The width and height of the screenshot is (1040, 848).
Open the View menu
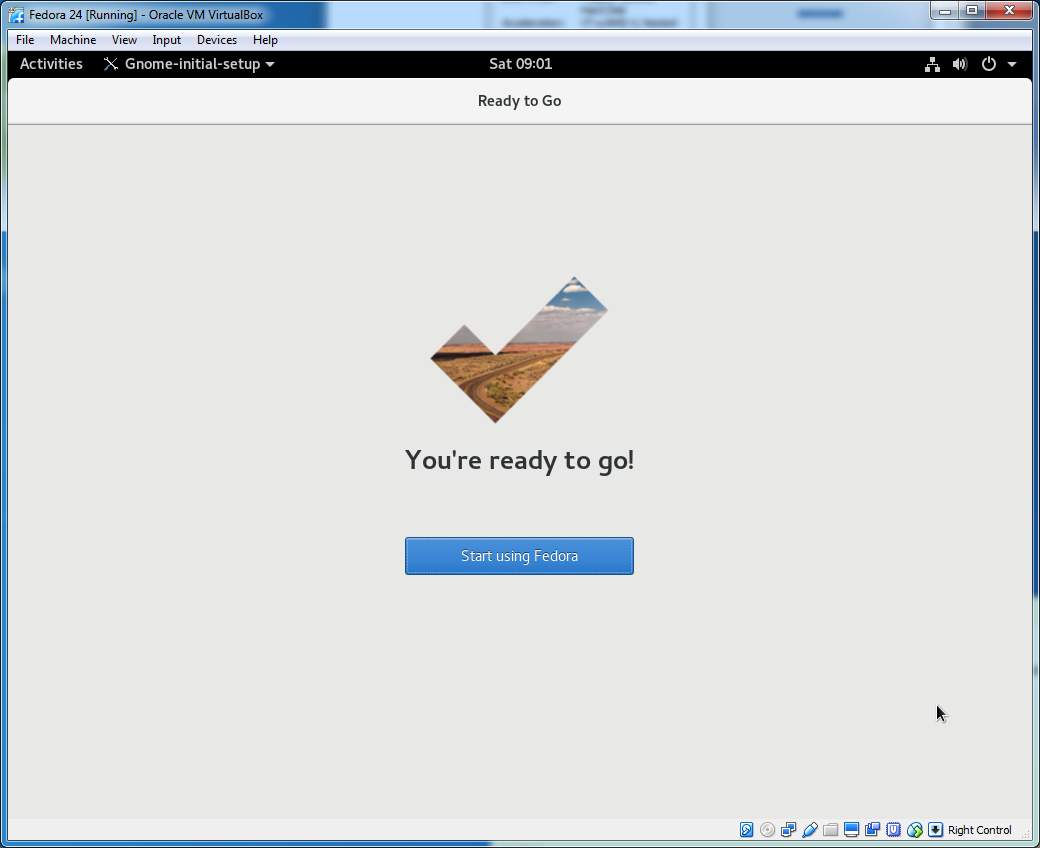tap(124, 40)
